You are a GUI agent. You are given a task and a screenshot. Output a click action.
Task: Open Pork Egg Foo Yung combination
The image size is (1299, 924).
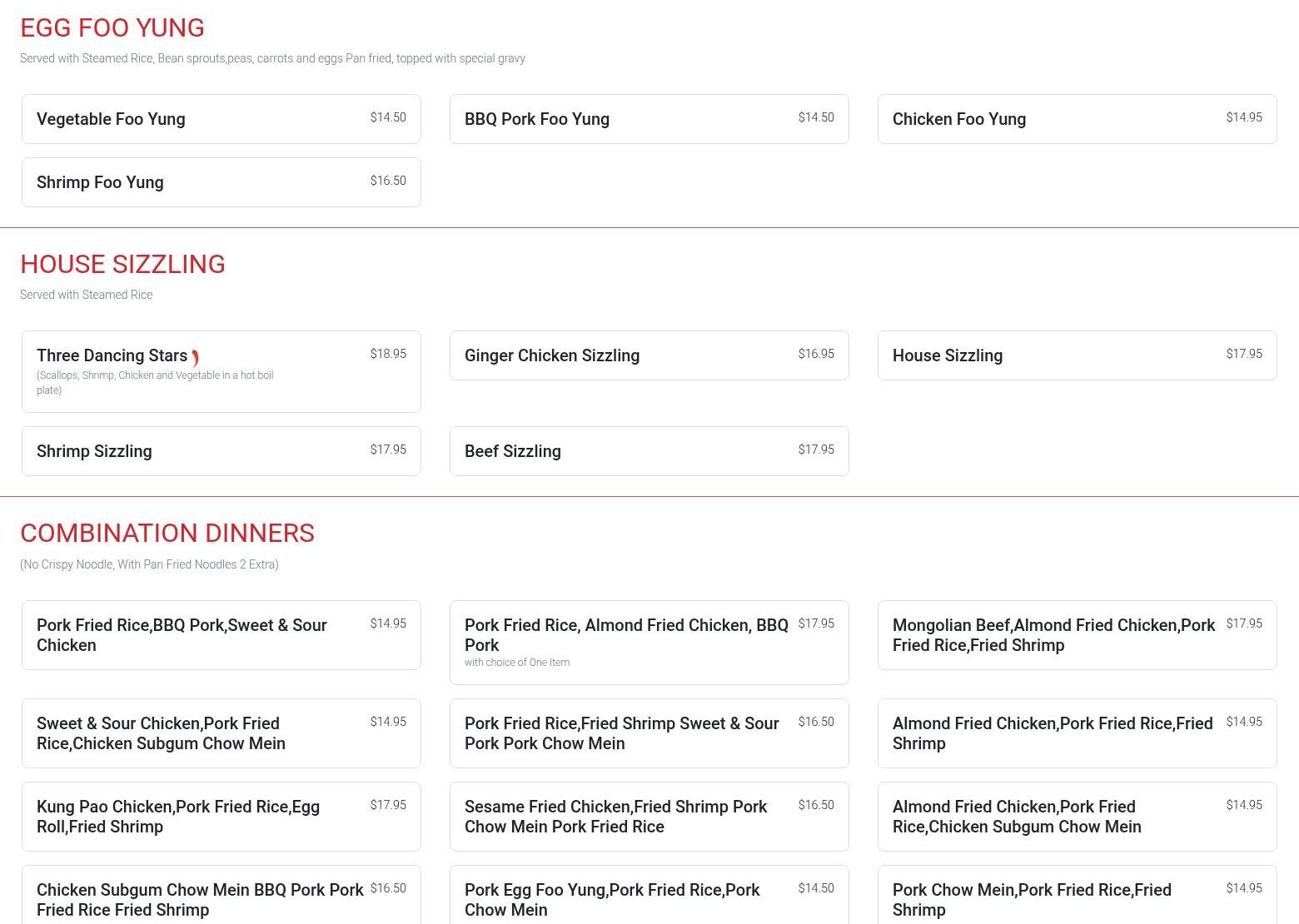tap(649, 900)
